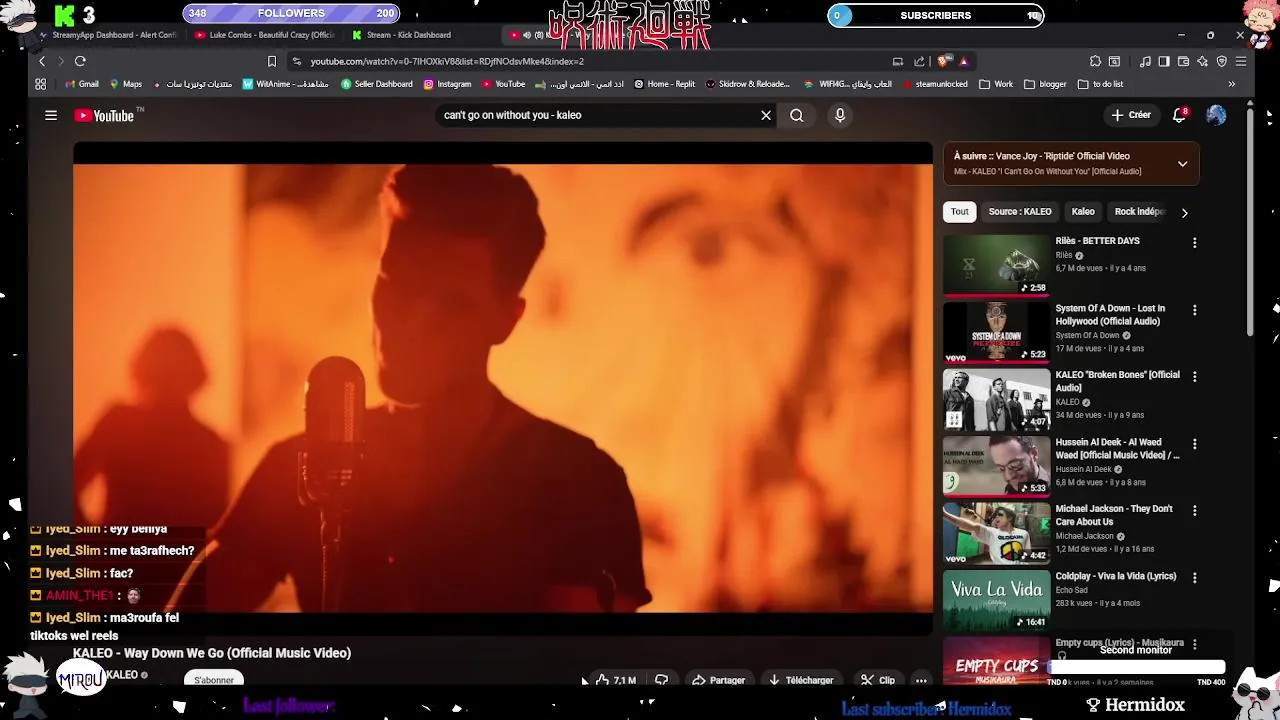1280x720 pixels.
Task: Show more filter chips with arrow
Action: (x=1185, y=212)
